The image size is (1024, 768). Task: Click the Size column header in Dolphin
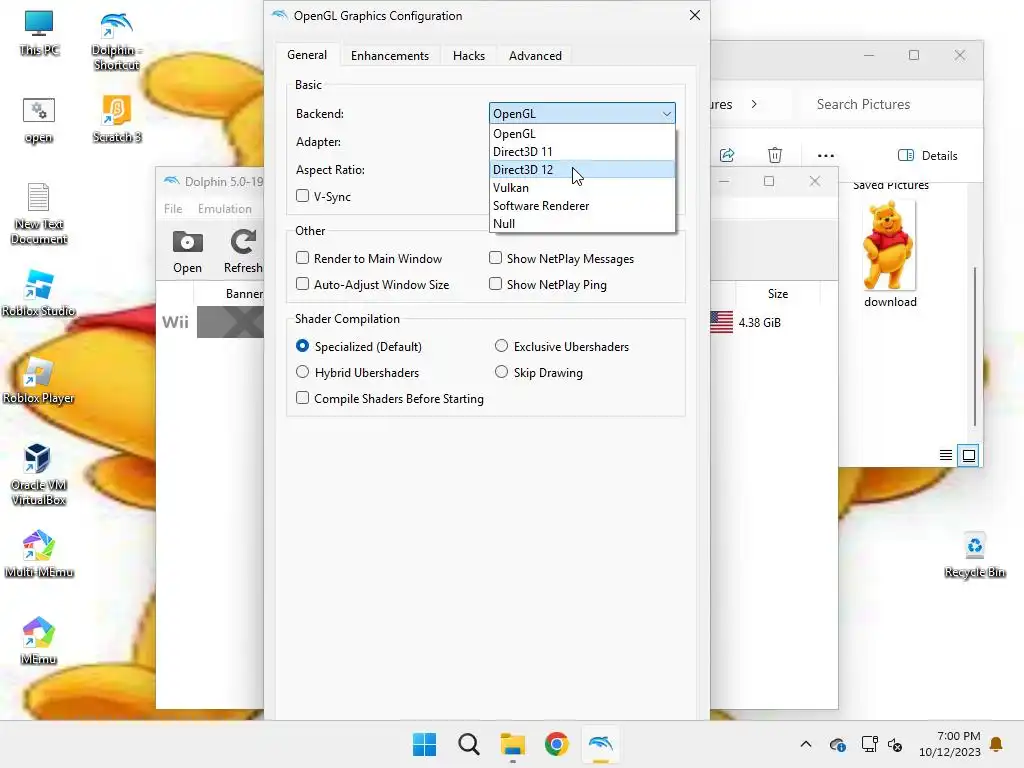point(778,293)
